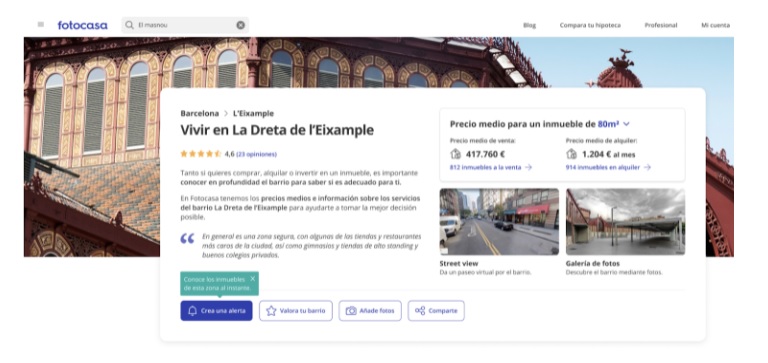Select the Galería de fotos caption text

593,263
